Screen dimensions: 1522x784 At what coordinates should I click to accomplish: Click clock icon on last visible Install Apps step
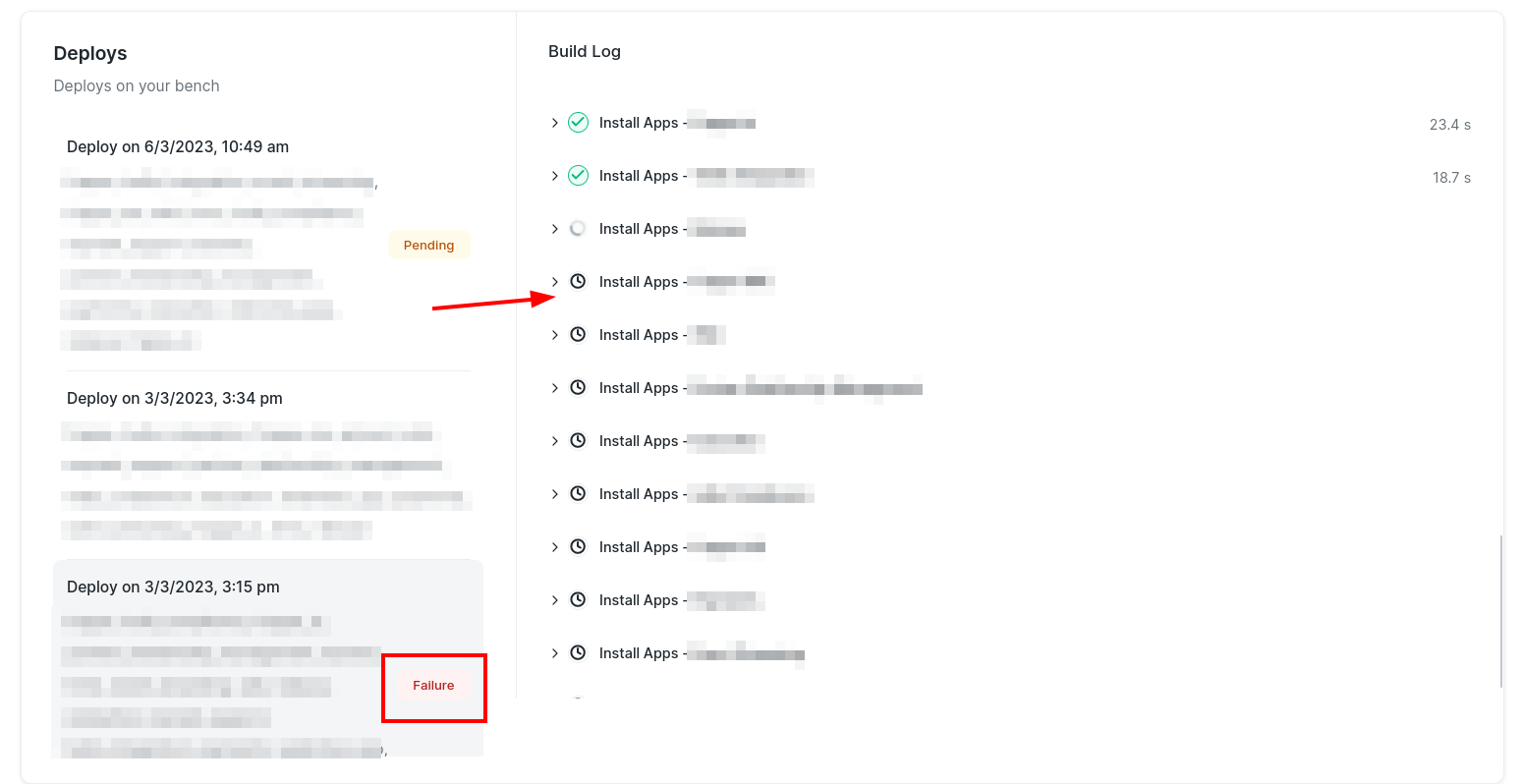tap(578, 652)
